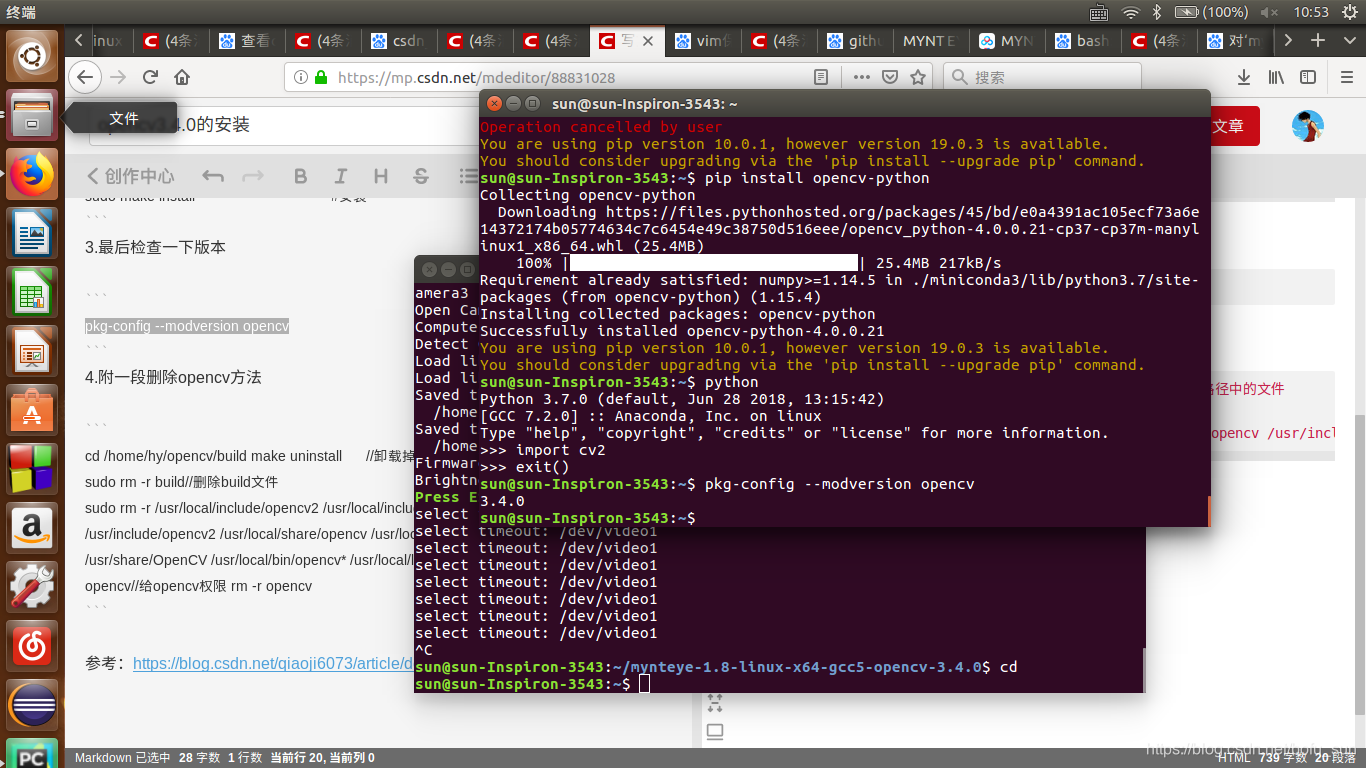Click the Firefox search box
Viewport: 1366px width, 768px height.
(x=1042, y=77)
